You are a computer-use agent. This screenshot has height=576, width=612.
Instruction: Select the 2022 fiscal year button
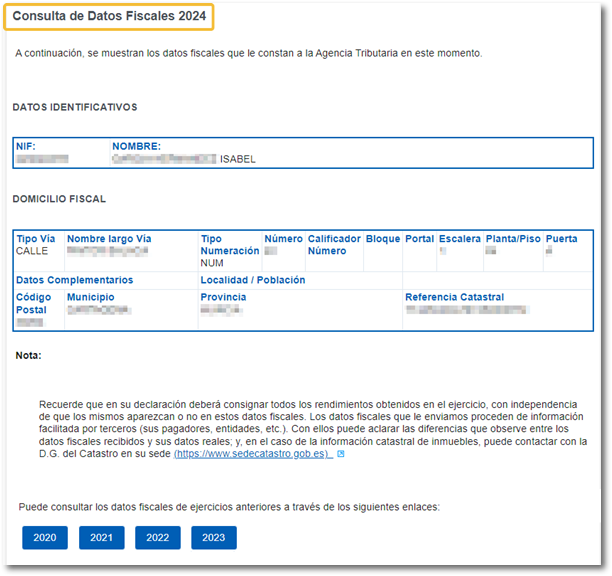coord(157,538)
